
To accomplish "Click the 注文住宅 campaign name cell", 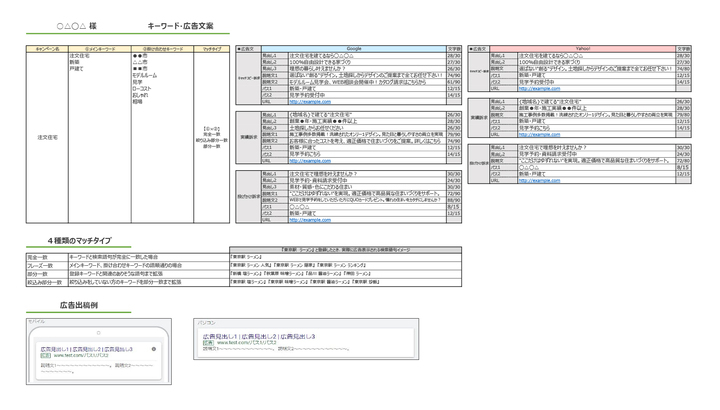I will point(47,136).
